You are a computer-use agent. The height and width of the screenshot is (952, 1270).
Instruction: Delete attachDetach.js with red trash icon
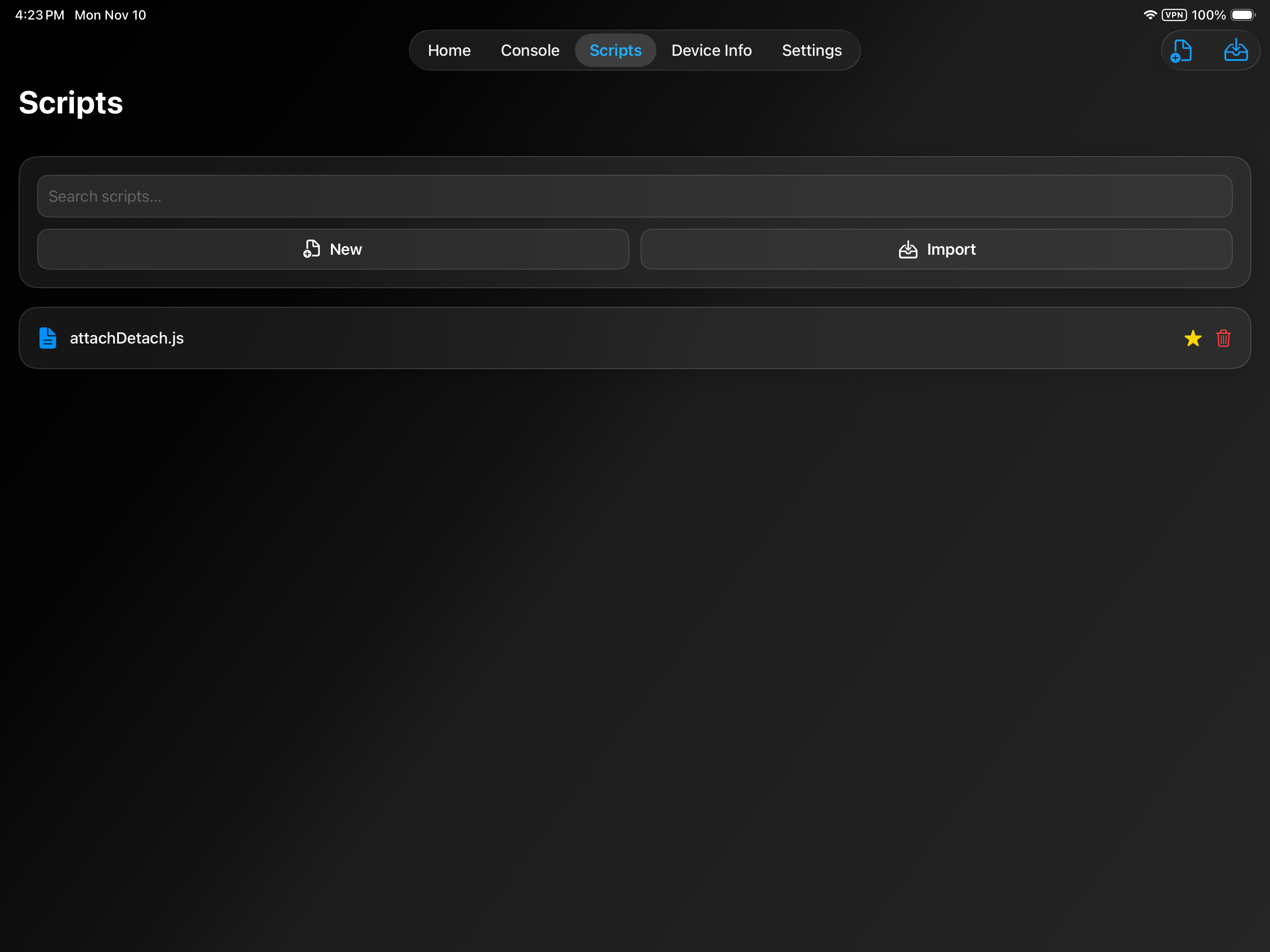(x=1223, y=338)
